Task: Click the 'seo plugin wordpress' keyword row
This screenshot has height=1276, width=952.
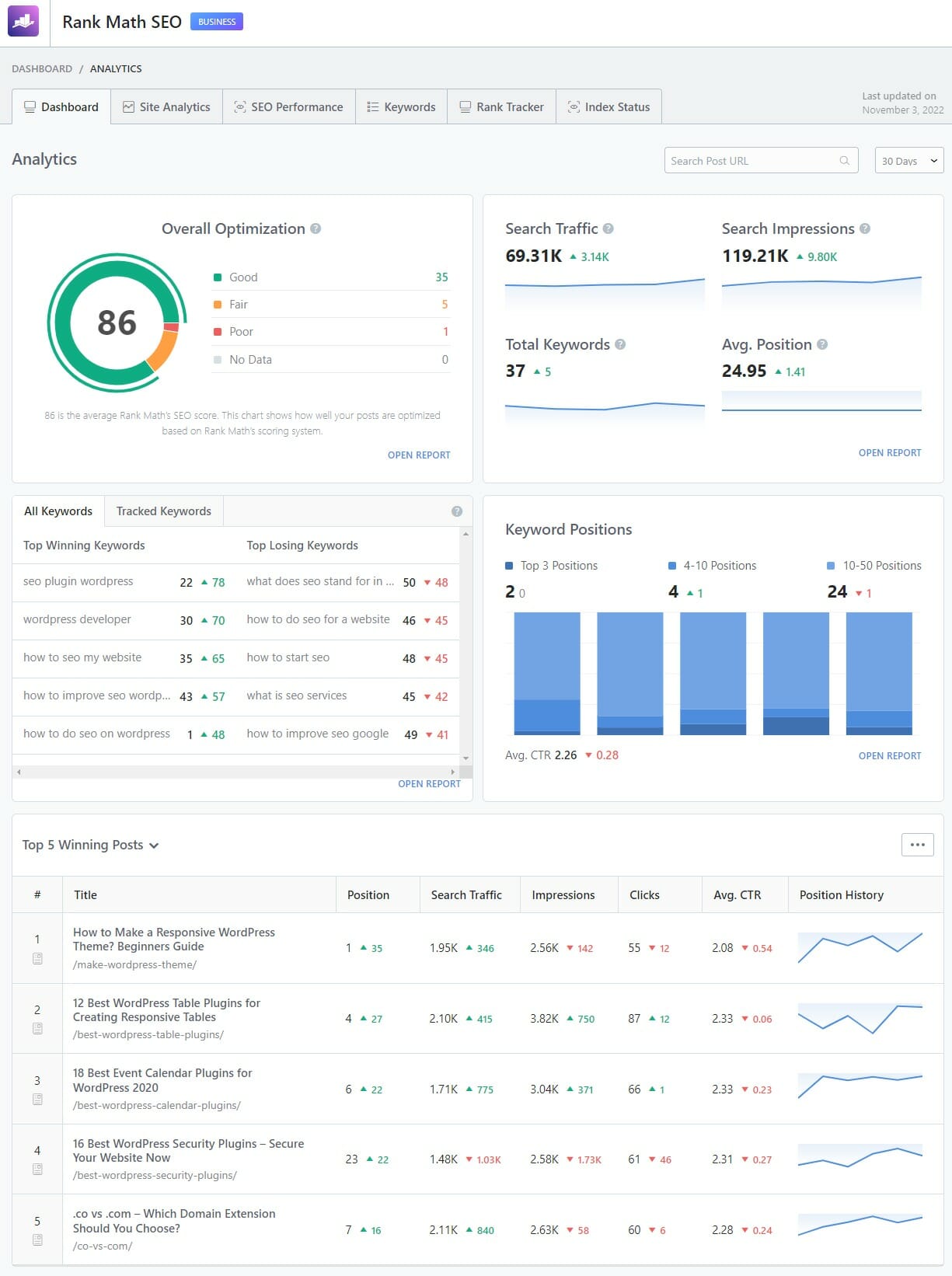Action: click(124, 582)
